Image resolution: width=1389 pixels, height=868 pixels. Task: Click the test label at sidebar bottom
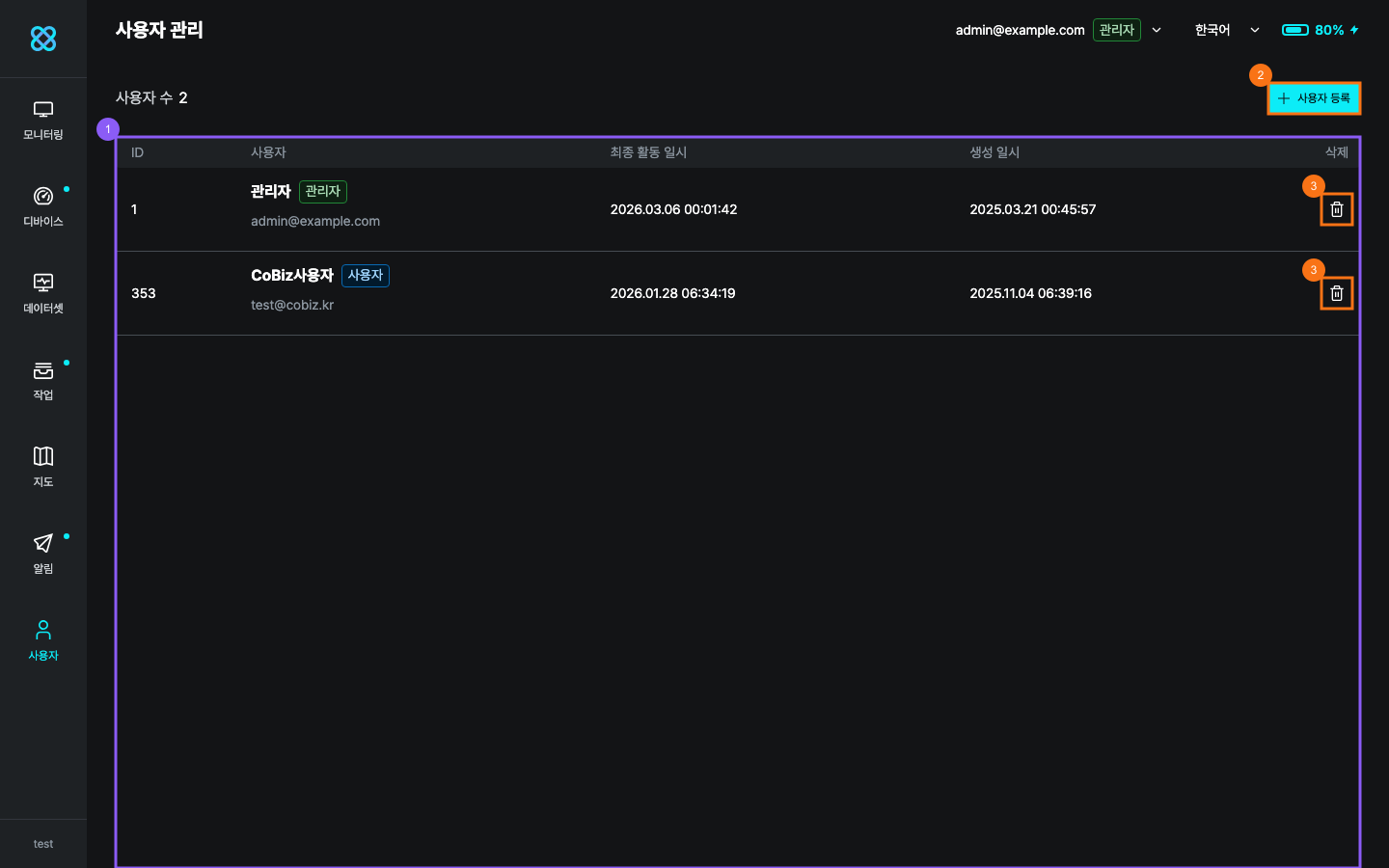tap(43, 844)
